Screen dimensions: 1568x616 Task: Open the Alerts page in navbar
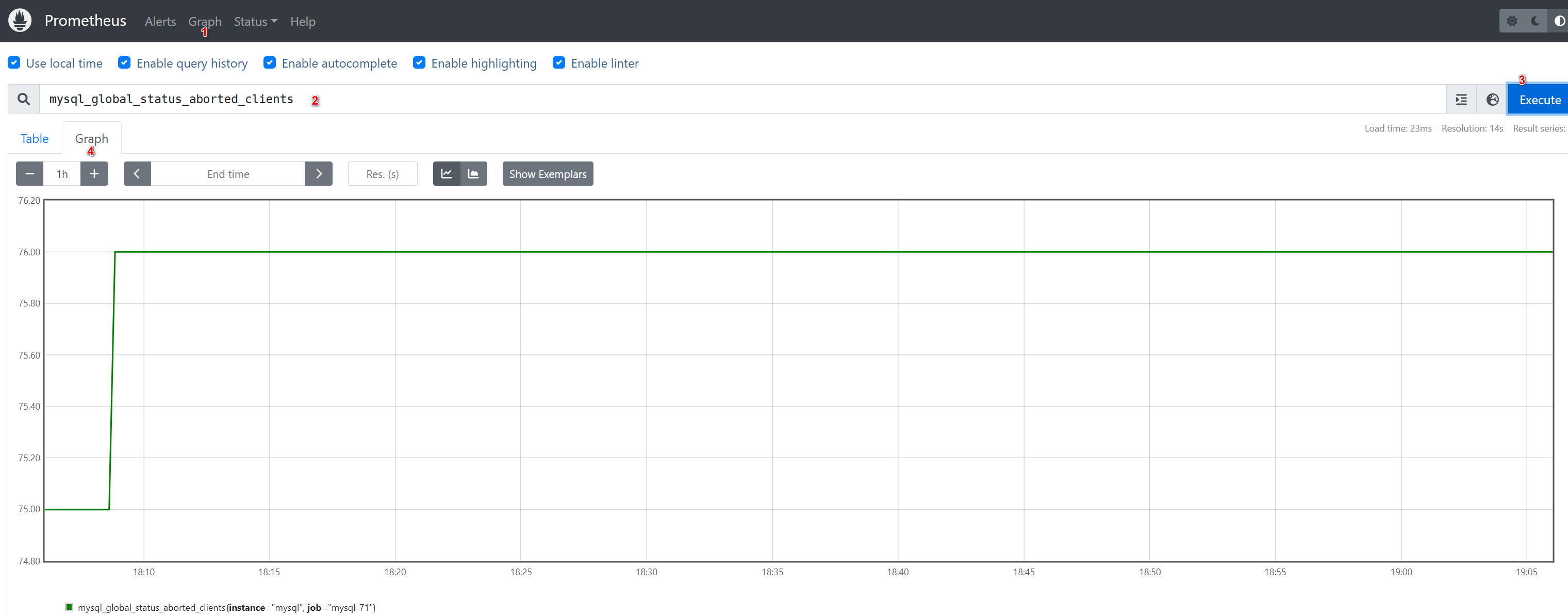(160, 21)
